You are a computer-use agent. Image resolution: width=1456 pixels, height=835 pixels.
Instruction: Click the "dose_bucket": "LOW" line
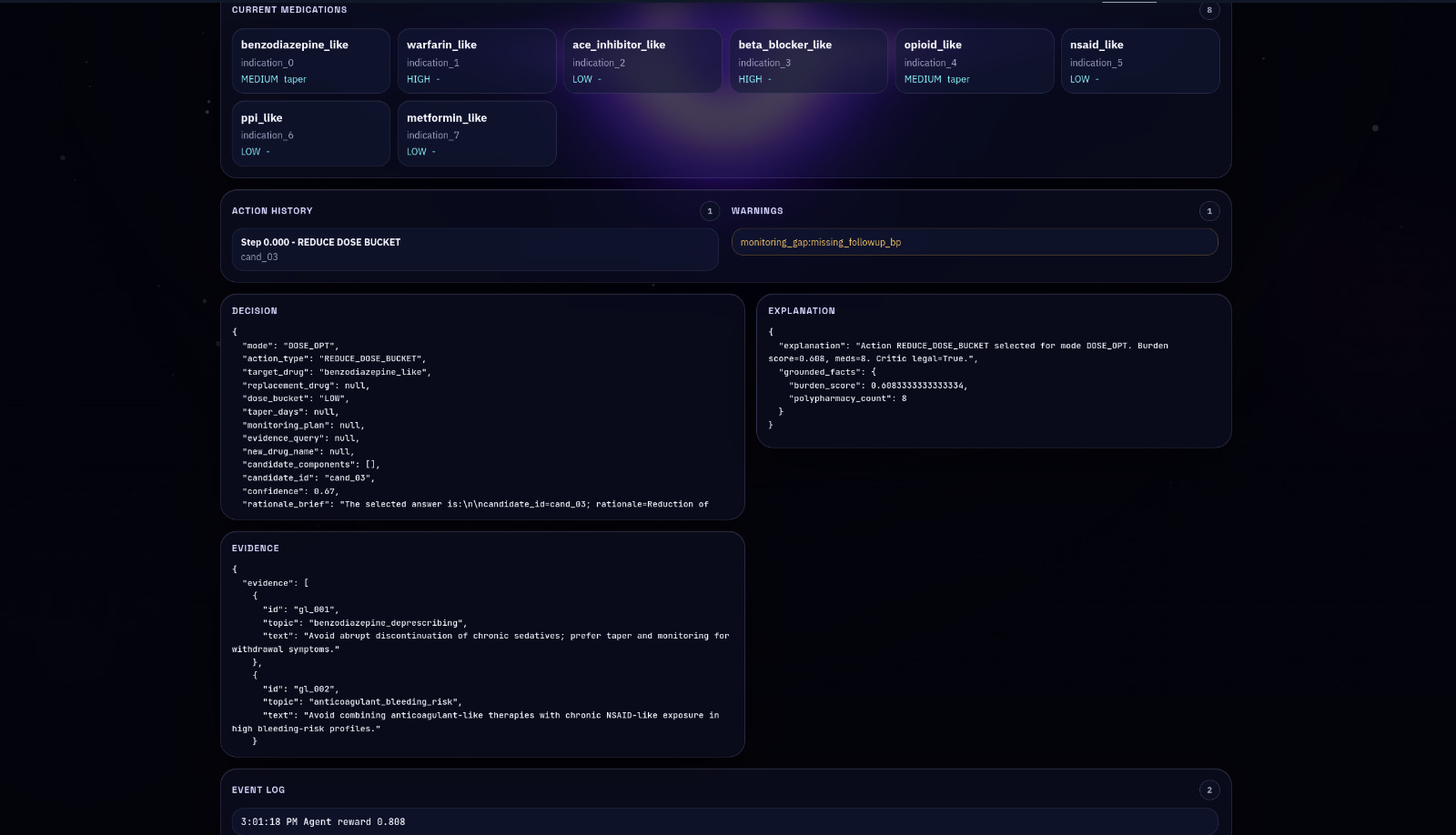(296, 398)
